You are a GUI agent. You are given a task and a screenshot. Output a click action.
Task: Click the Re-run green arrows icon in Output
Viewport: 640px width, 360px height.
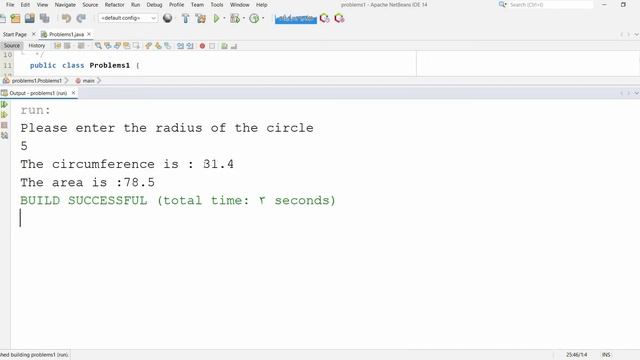(x=4, y=104)
